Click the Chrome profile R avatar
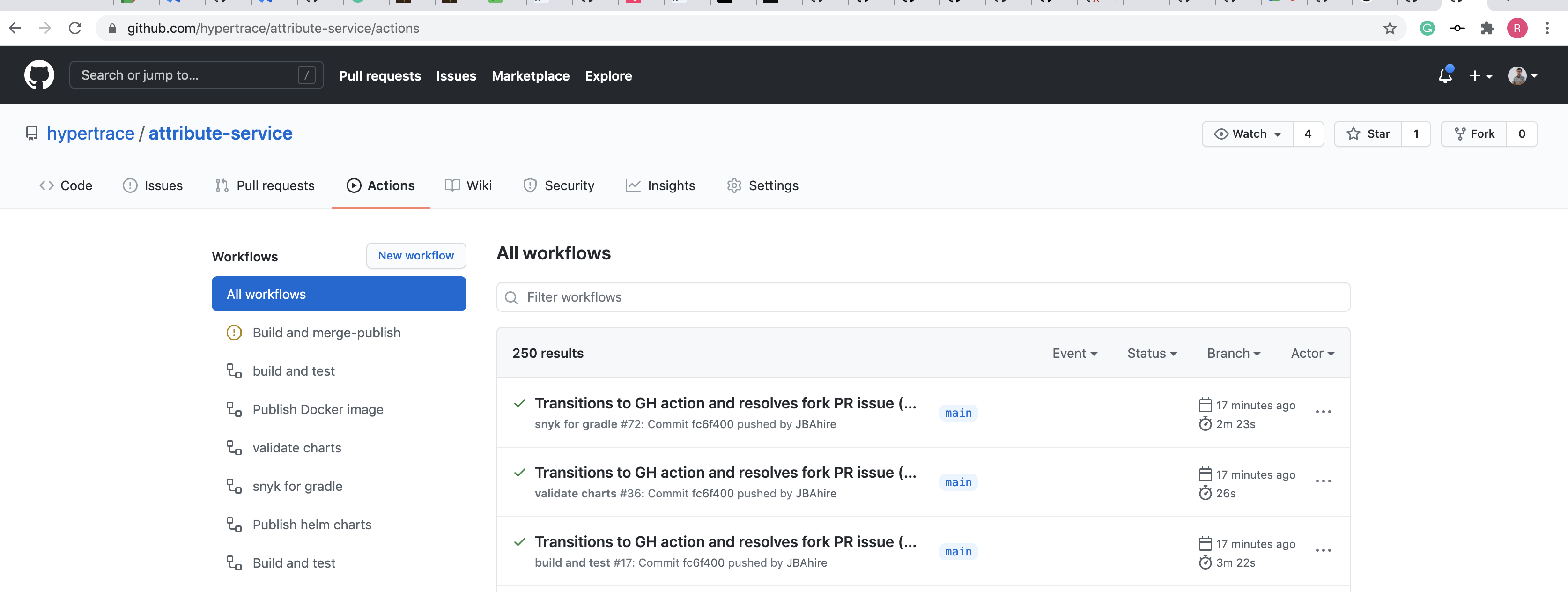Viewport: 1568px width, 592px height. tap(1517, 28)
